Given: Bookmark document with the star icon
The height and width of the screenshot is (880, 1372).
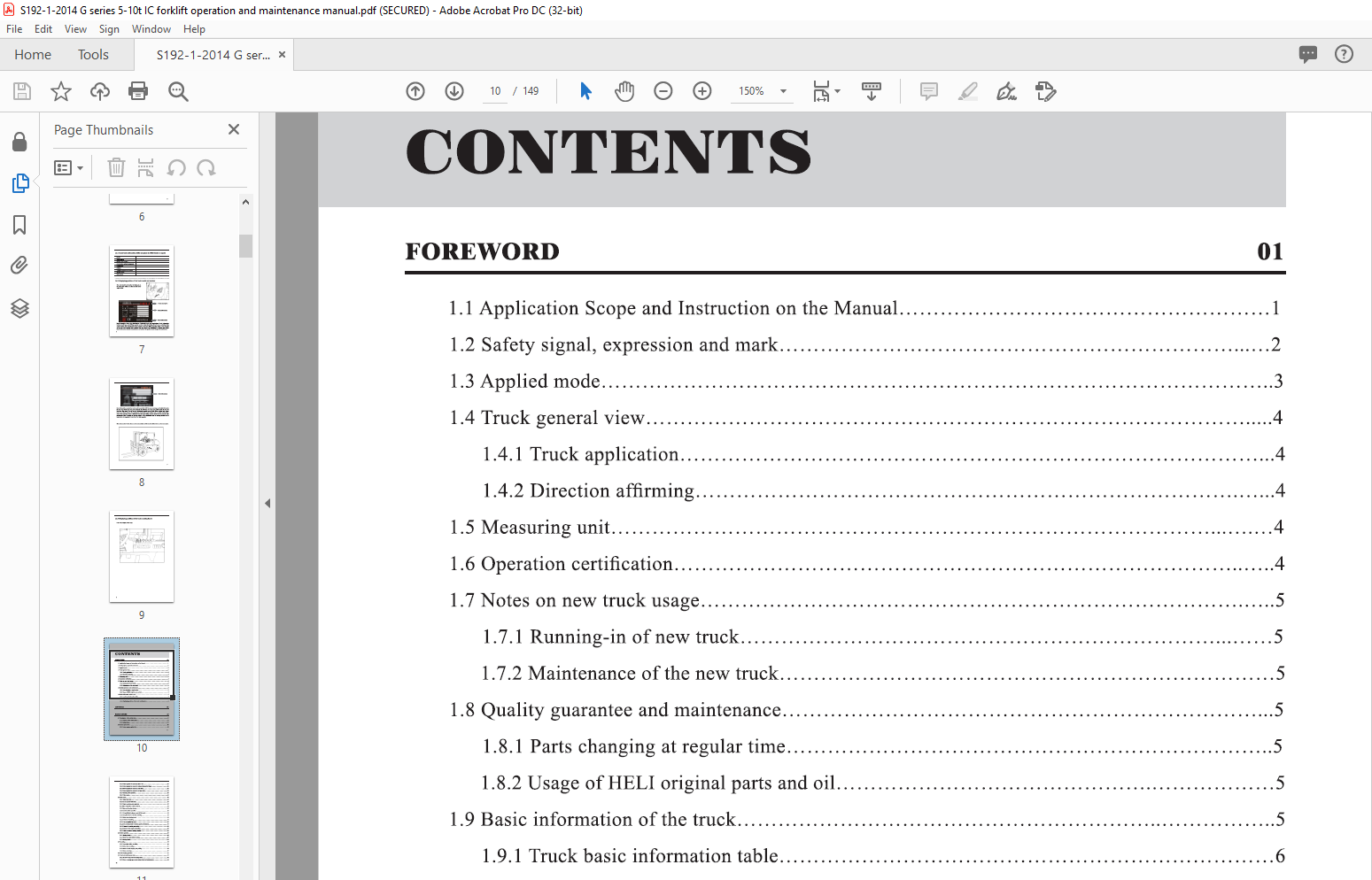Looking at the screenshot, I should click(x=61, y=91).
